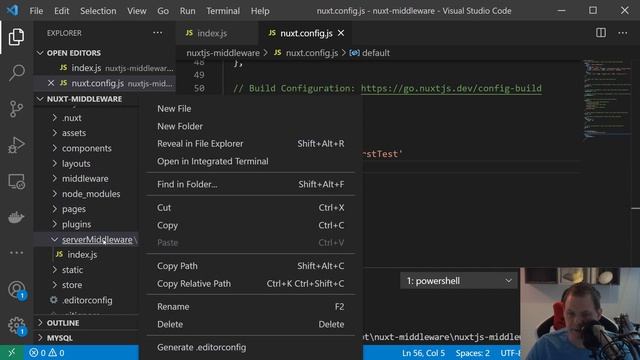The height and width of the screenshot is (360, 640).
Task: Open index.js under serverMiddleware folder
Action: point(82,254)
